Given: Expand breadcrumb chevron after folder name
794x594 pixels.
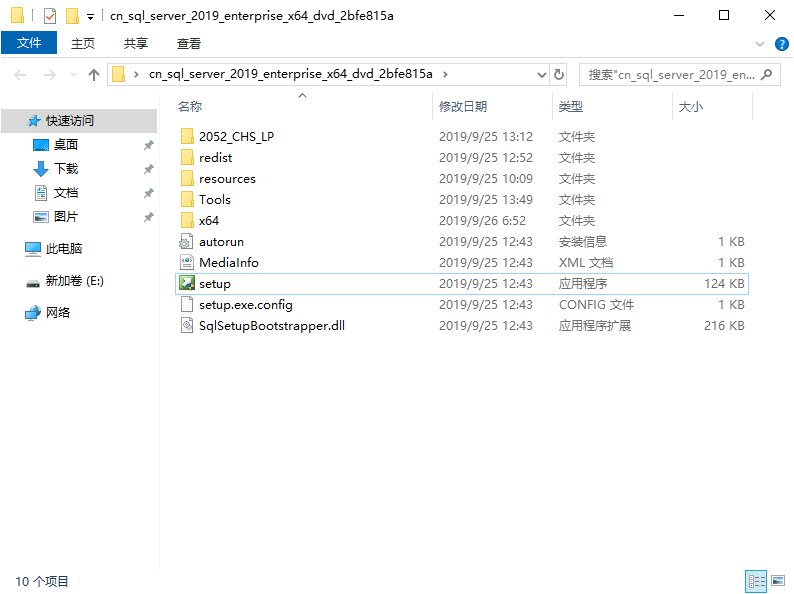Looking at the screenshot, I should (445, 74).
